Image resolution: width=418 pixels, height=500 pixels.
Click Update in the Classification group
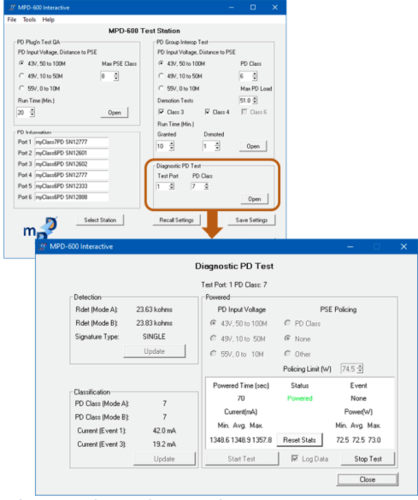pyautogui.click(x=164, y=459)
